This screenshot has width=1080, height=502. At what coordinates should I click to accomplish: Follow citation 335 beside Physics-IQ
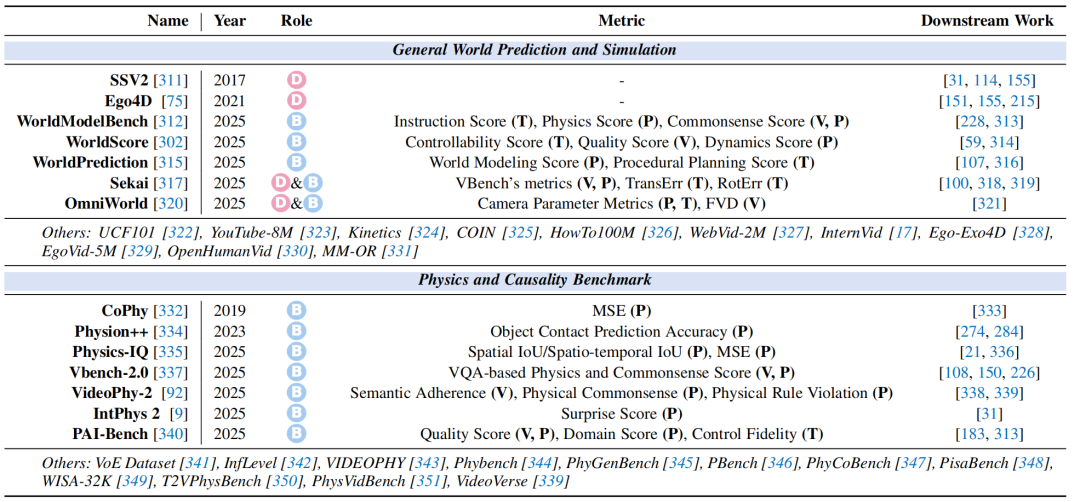point(173,352)
